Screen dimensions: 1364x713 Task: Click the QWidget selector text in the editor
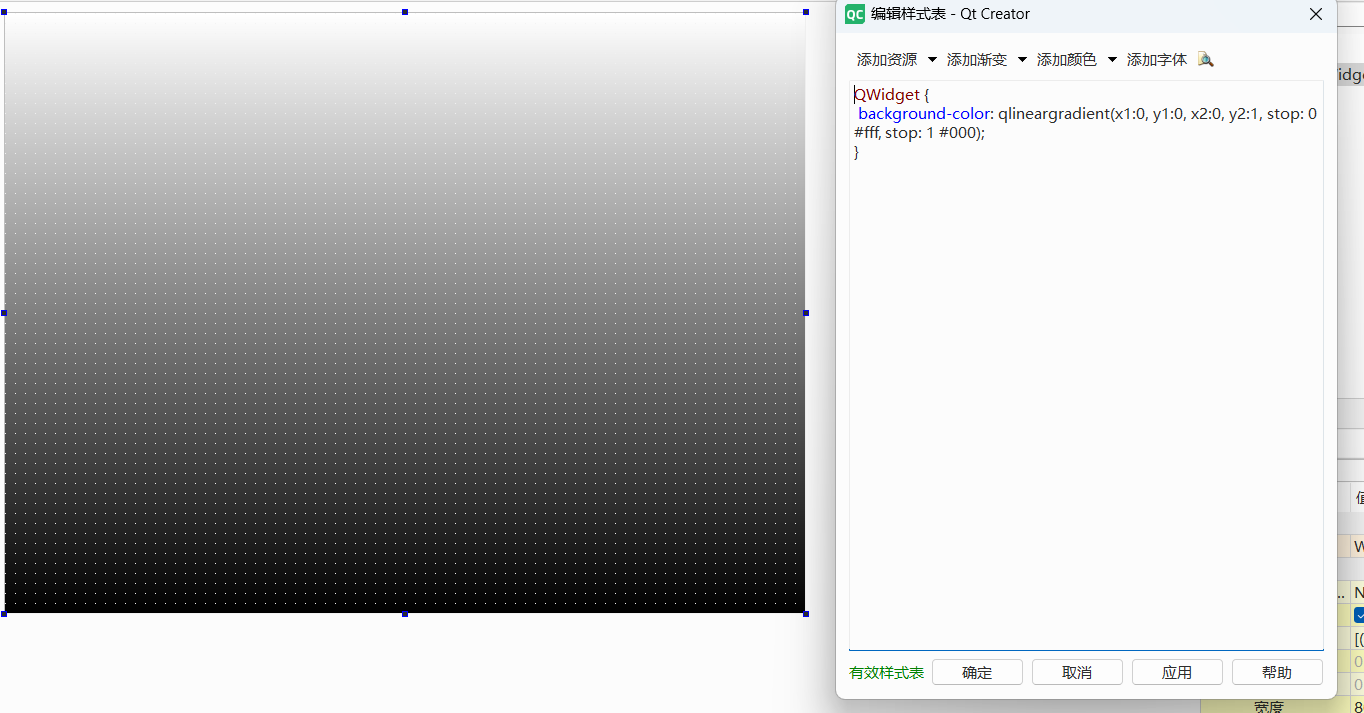point(886,95)
